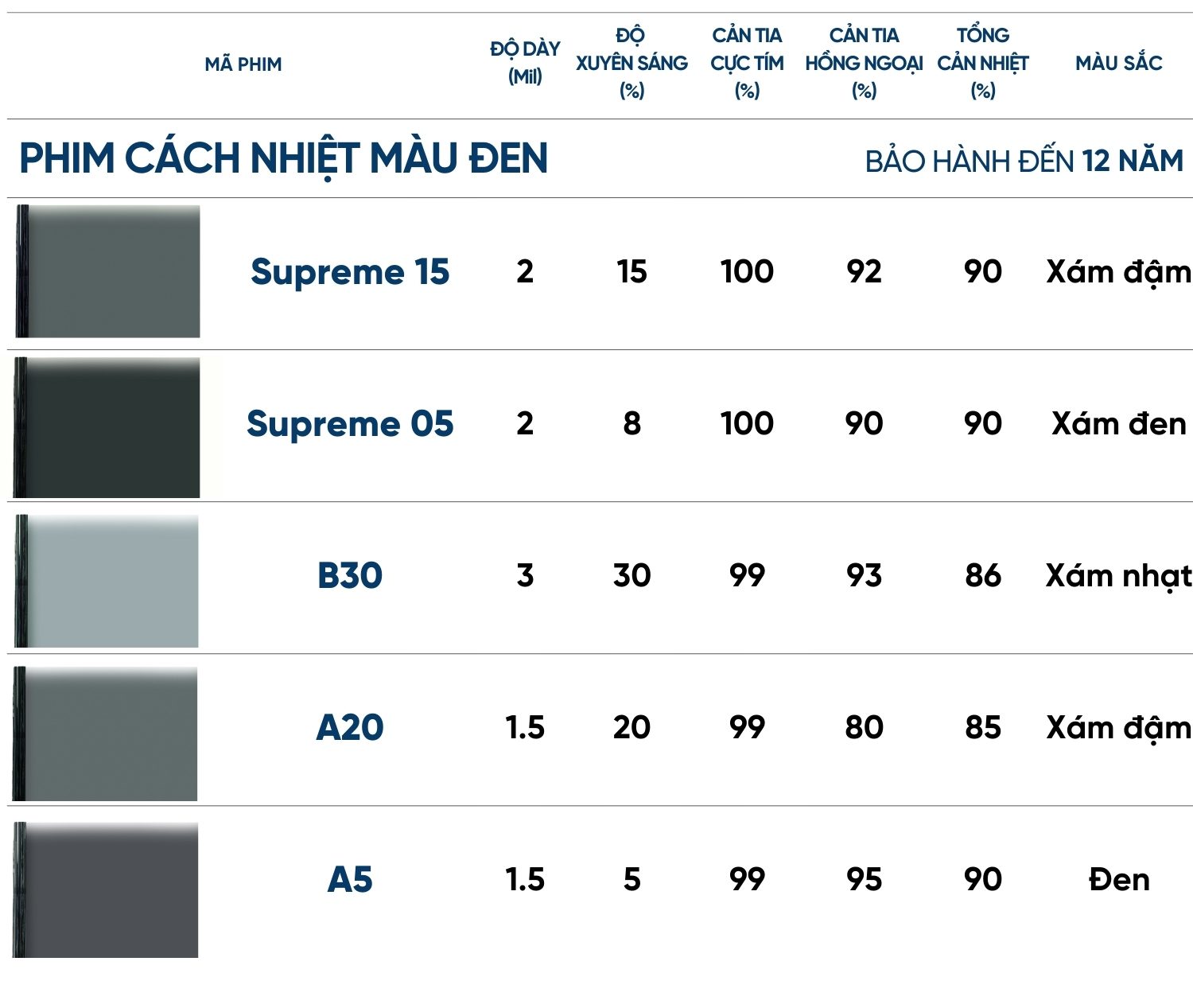Click the A5 black film sample
The width and height of the screenshot is (1193, 1008).
105,889
